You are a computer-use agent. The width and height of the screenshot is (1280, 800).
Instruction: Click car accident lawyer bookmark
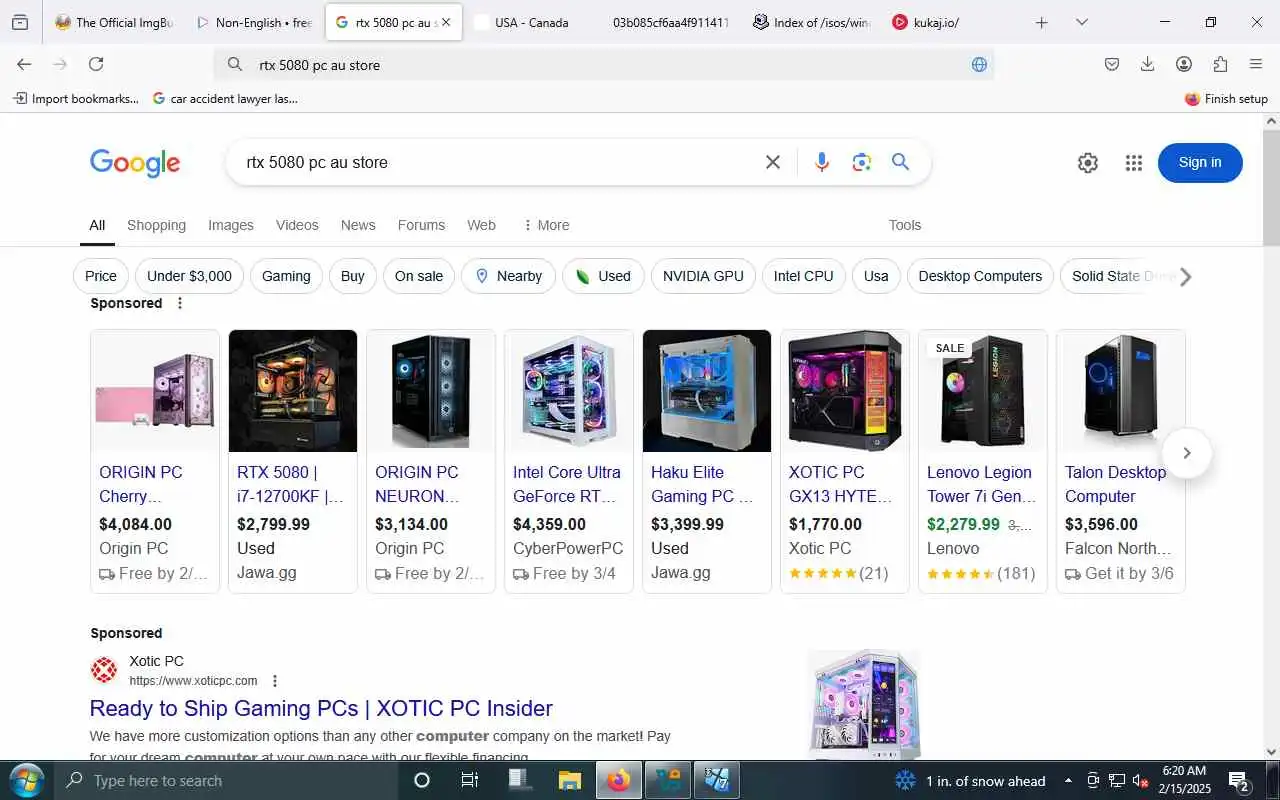(225, 98)
